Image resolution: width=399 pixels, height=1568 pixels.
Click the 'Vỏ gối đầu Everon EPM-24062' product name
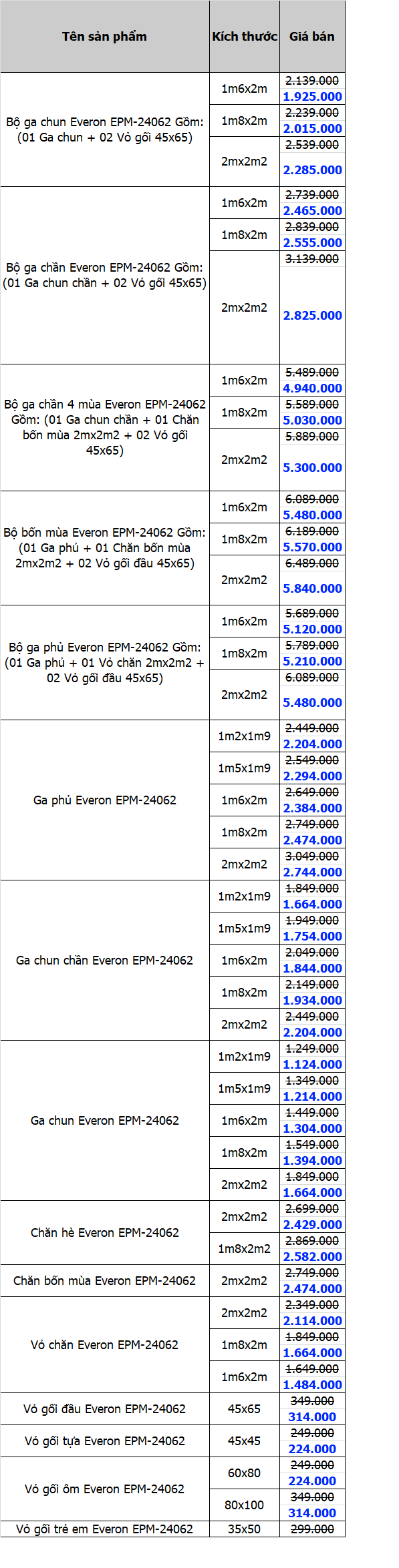105,1408
